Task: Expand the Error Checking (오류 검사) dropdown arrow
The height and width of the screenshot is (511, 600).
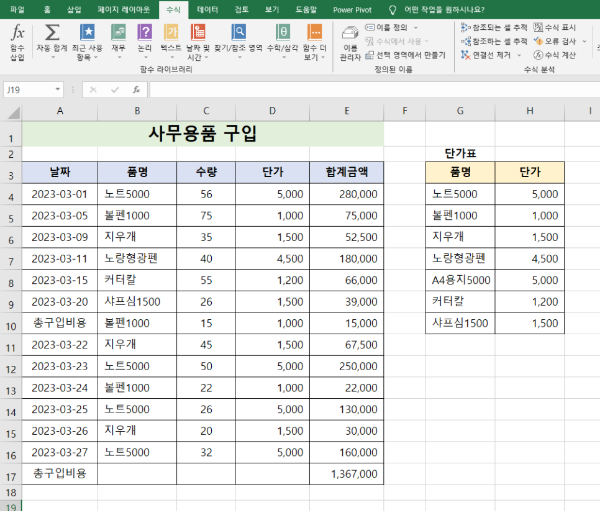Action: click(584, 41)
